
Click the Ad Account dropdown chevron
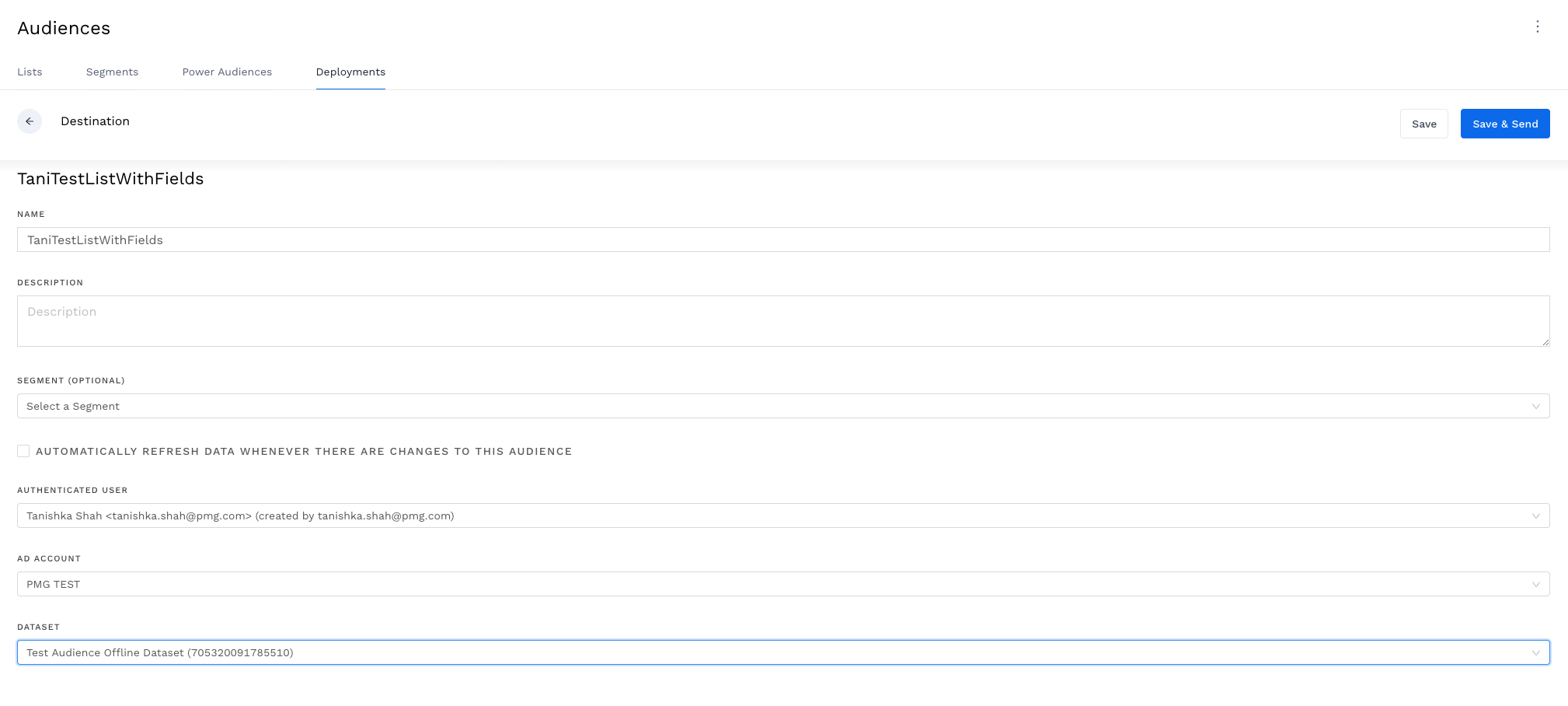(x=1536, y=584)
